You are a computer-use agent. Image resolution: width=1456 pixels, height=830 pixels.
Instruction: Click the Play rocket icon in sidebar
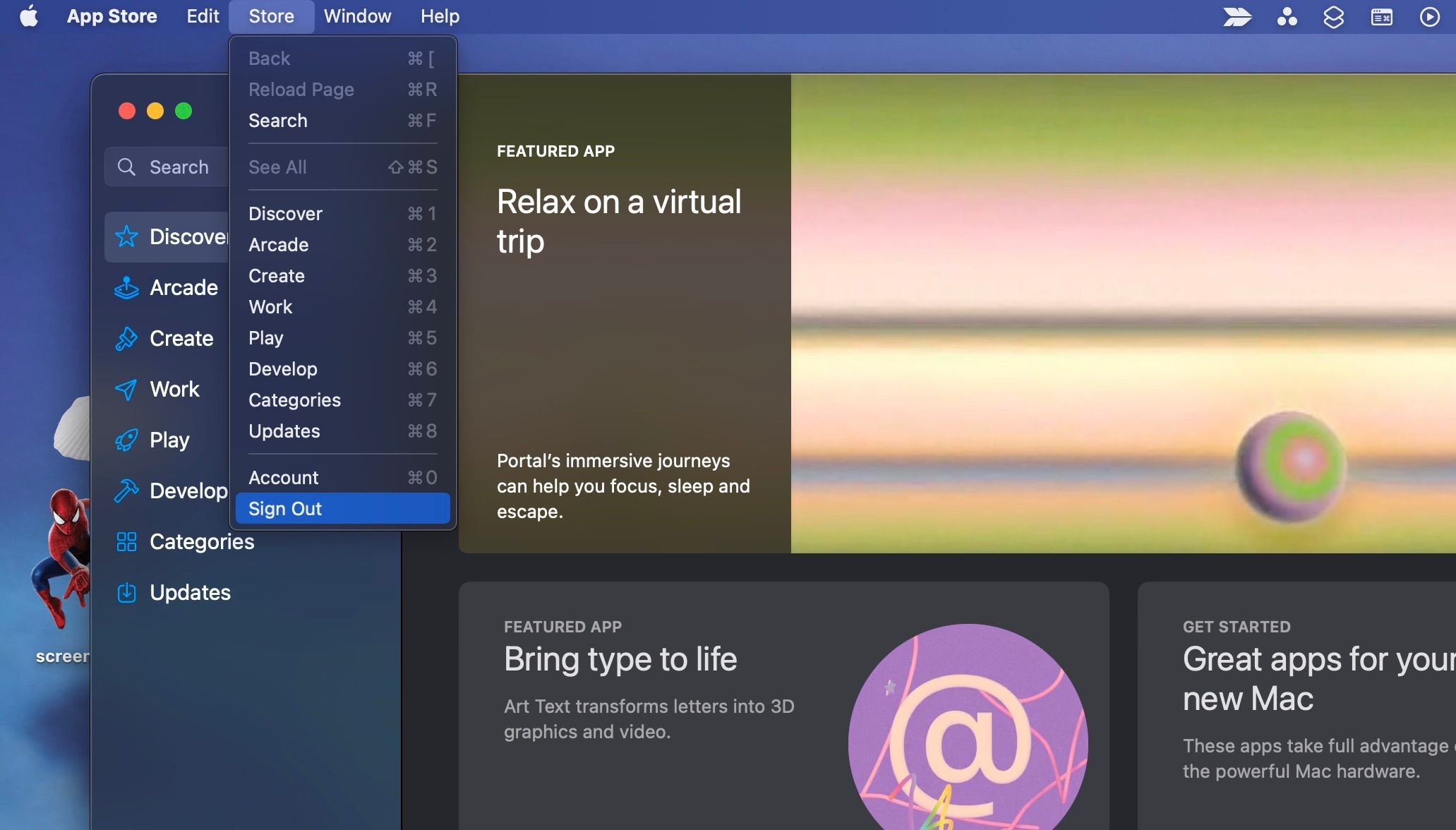[126, 440]
